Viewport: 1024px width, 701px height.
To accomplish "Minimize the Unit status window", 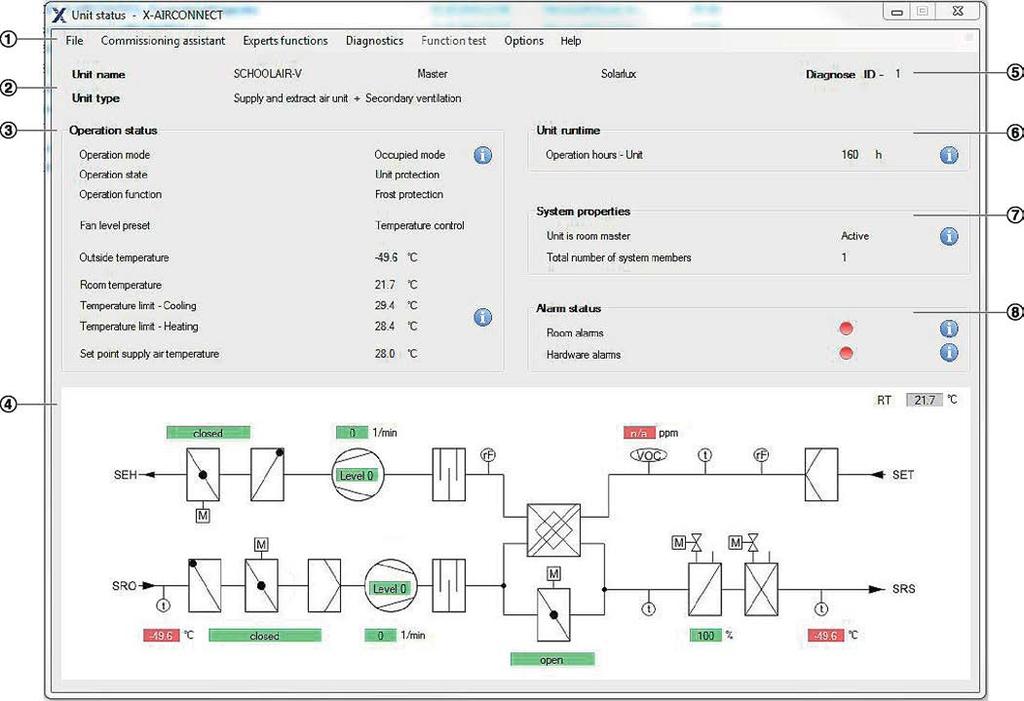I will [897, 12].
